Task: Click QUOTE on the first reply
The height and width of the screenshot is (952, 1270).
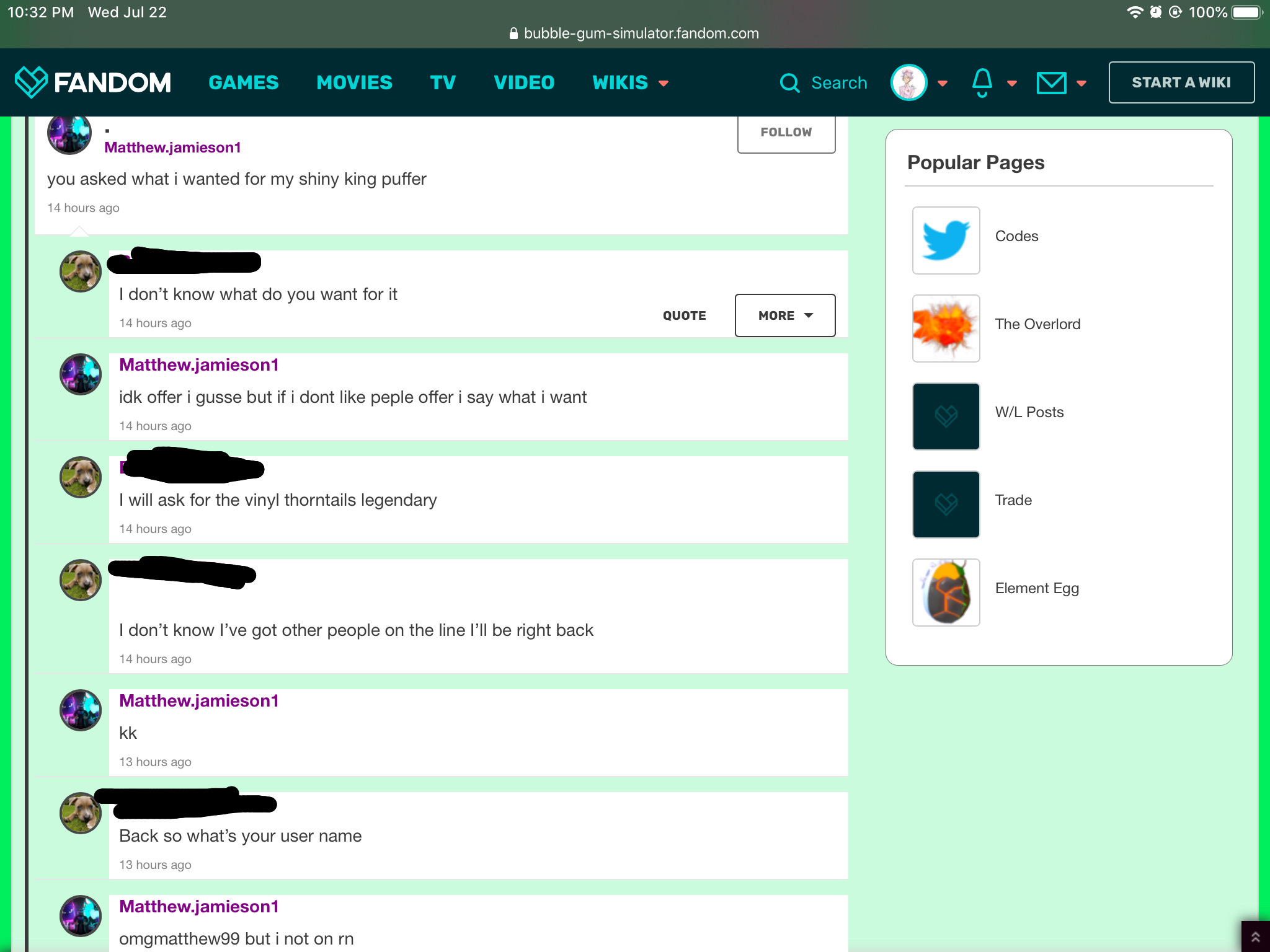Action: tap(684, 315)
